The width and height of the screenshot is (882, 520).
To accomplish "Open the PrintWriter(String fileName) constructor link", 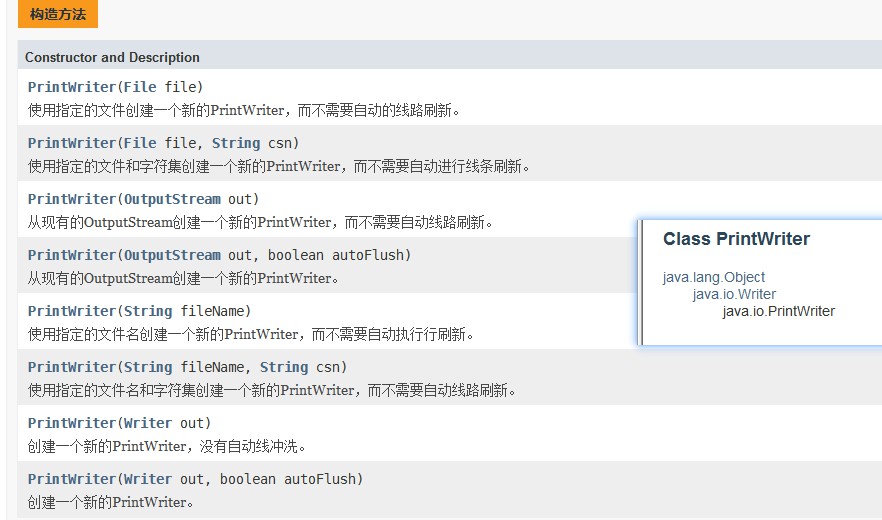I will [x=71, y=311].
